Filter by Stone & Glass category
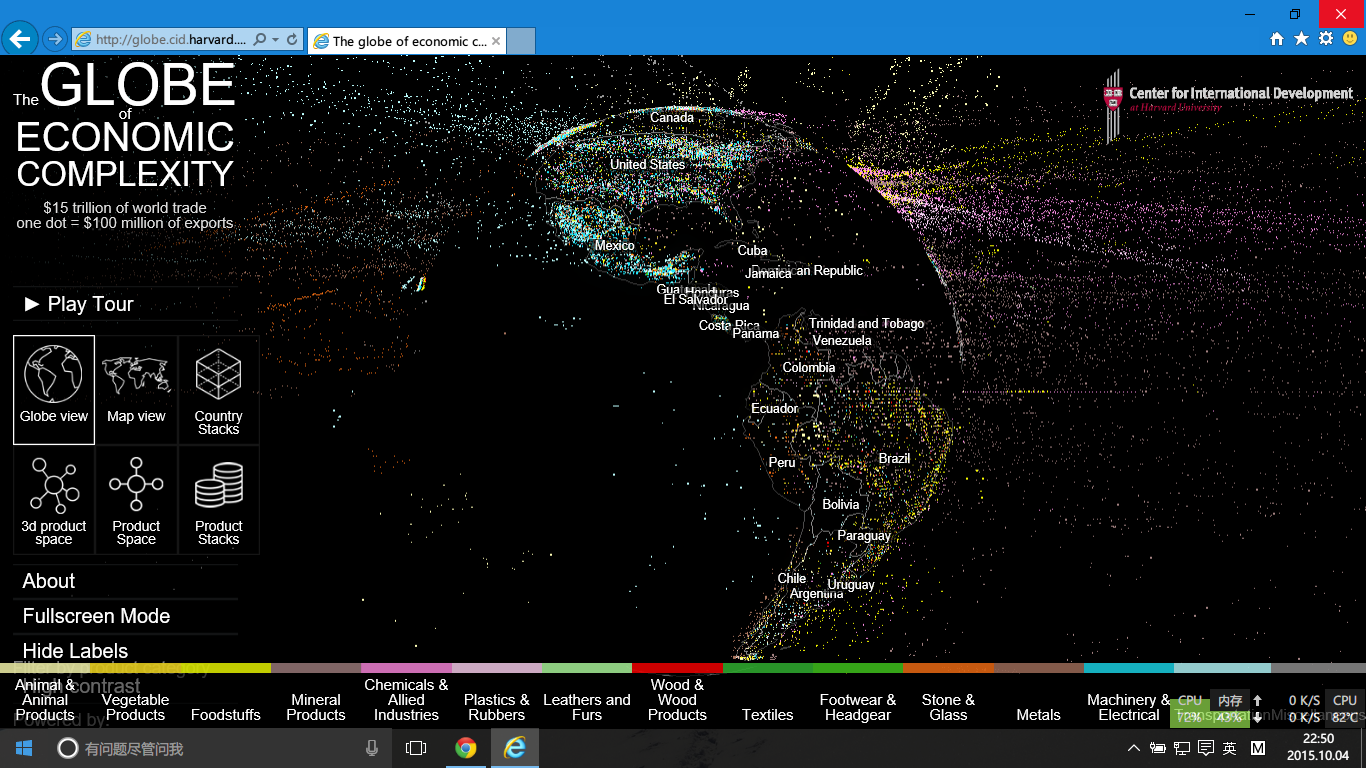The image size is (1366, 768). click(948, 707)
